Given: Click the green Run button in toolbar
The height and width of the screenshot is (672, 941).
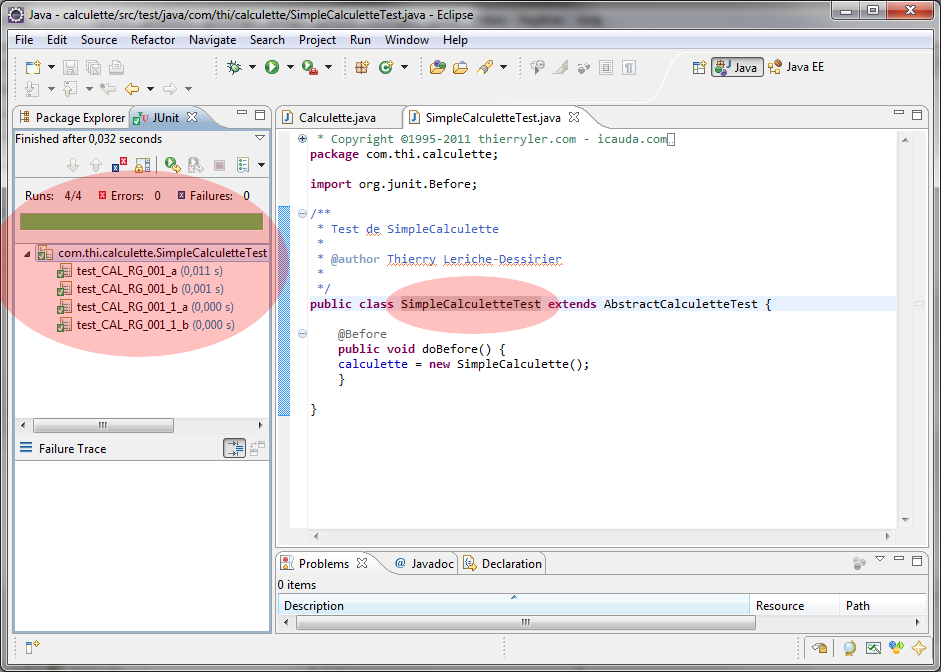Looking at the screenshot, I should coord(271,67).
